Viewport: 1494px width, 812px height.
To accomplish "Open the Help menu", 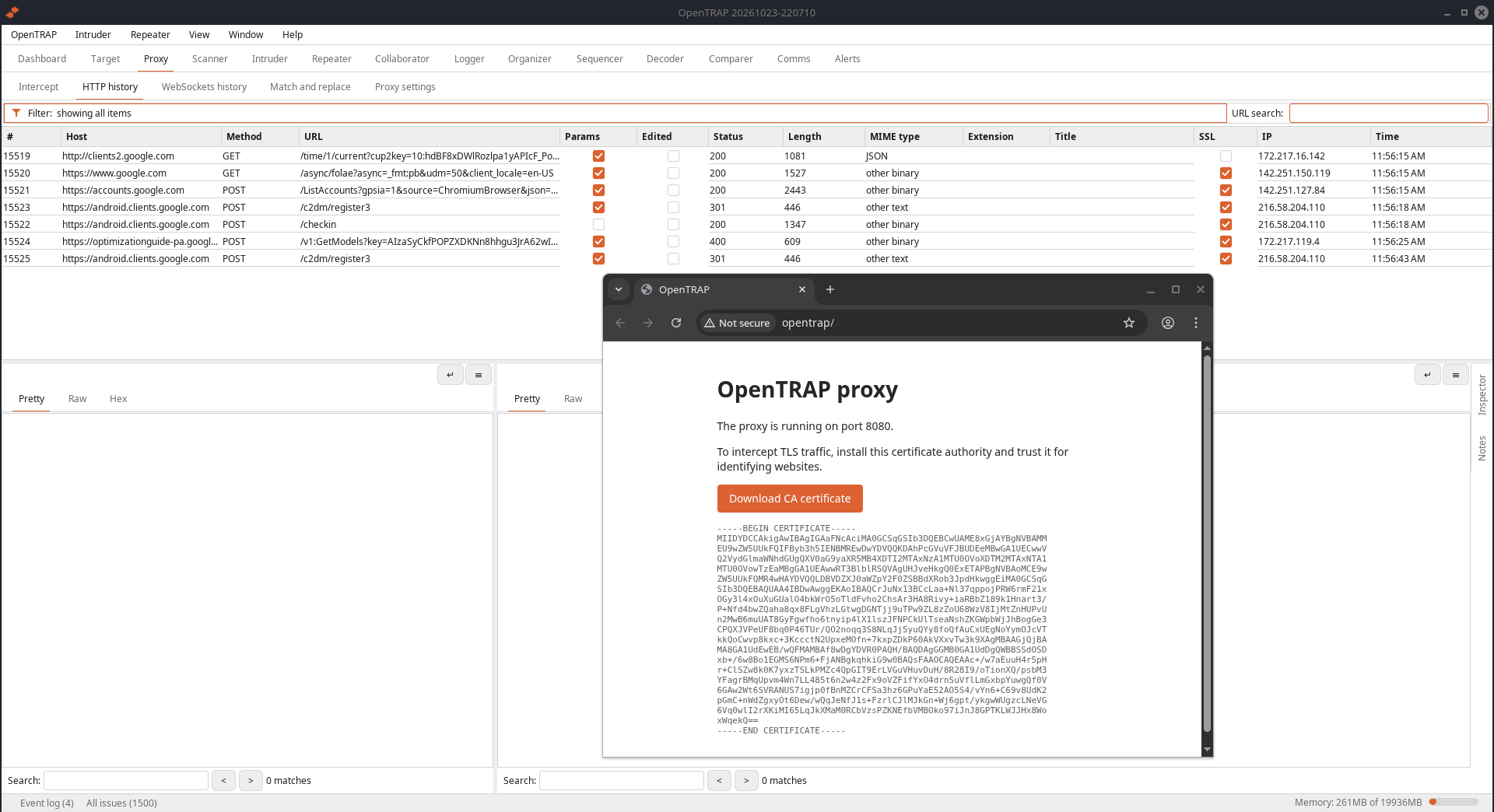I will click(293, 34).
